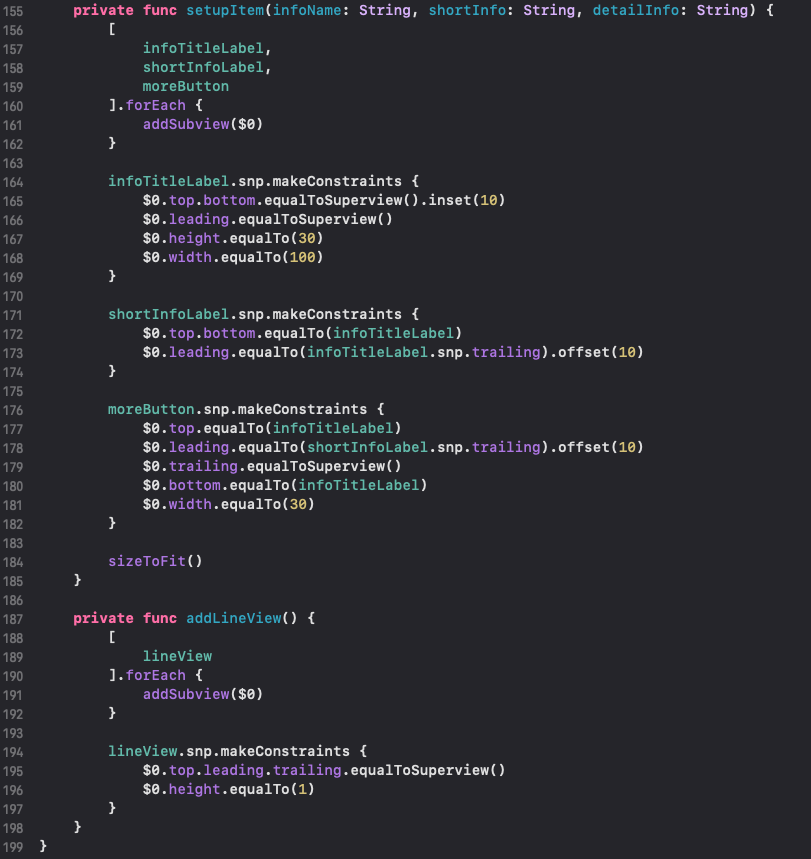Click lineView on line 194
The width and height of the screenshot is (811, 859).
point(142,751)
